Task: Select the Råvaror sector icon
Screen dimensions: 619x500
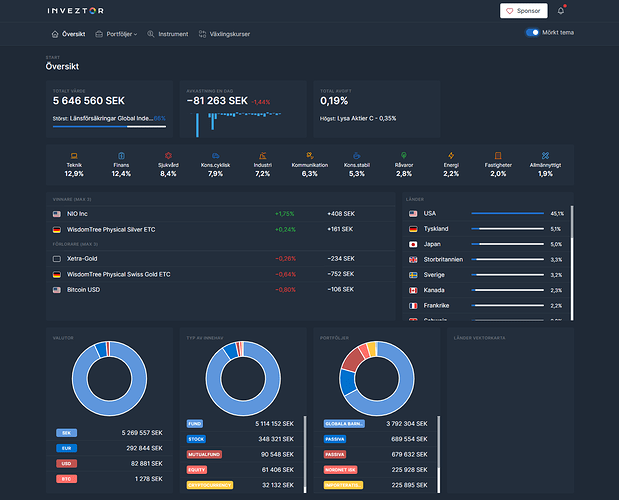Action: [404, 155]
